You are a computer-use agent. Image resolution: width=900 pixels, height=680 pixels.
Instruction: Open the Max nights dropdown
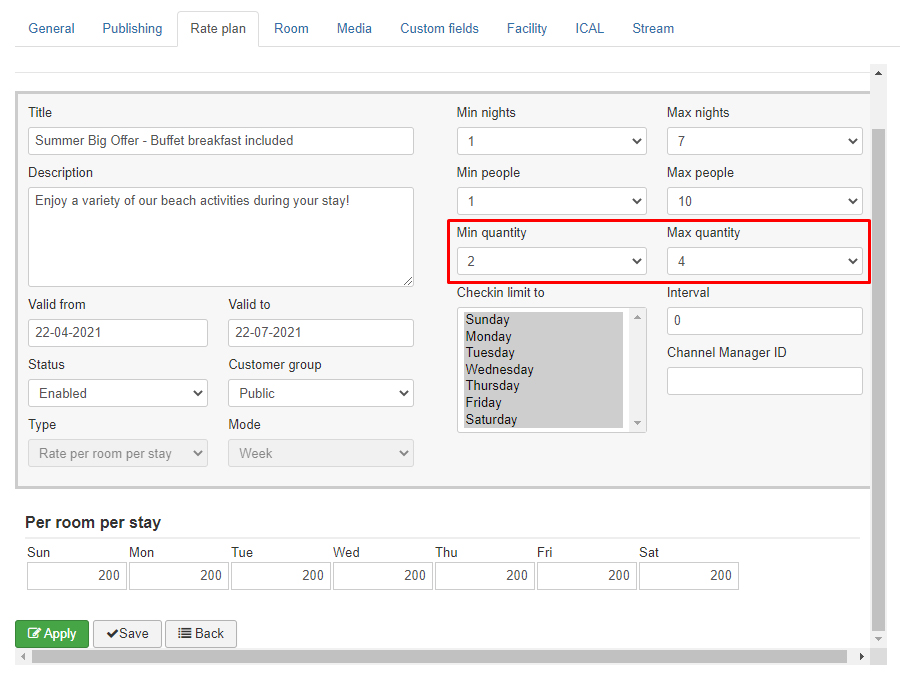764,141
